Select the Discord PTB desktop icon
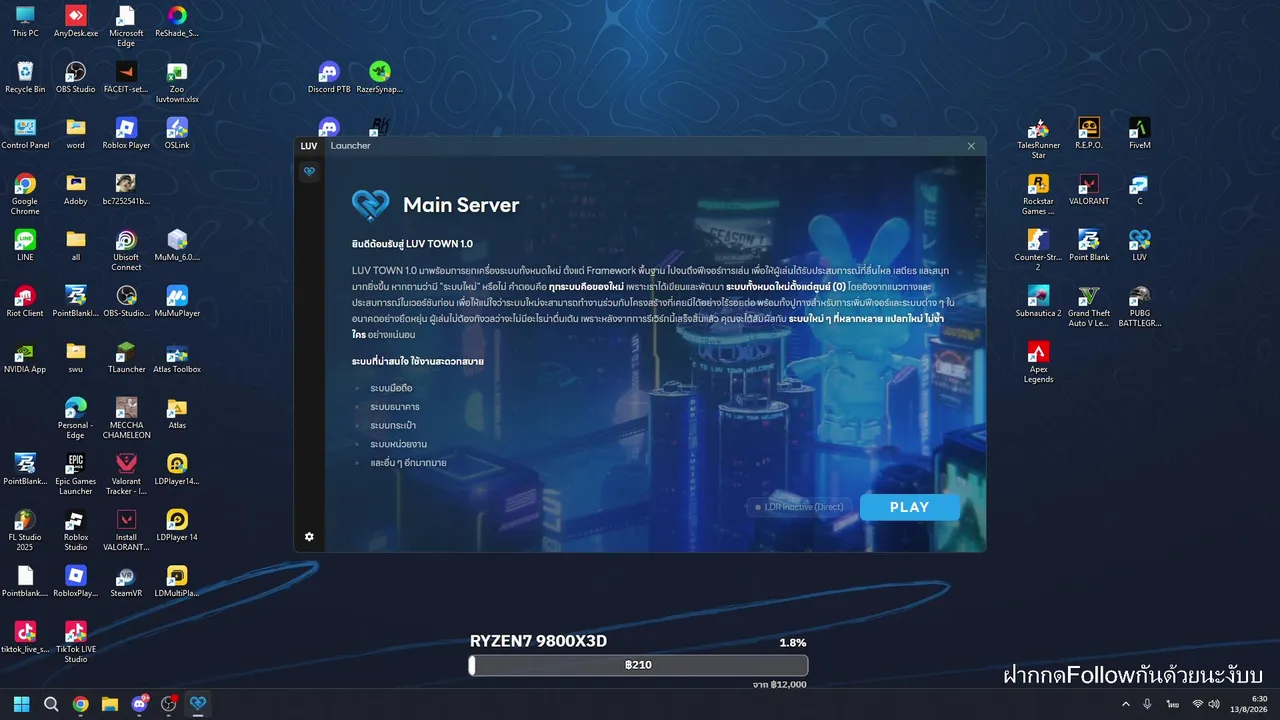The width and height of the screenshot is (1280, 720). click(329, 77)
